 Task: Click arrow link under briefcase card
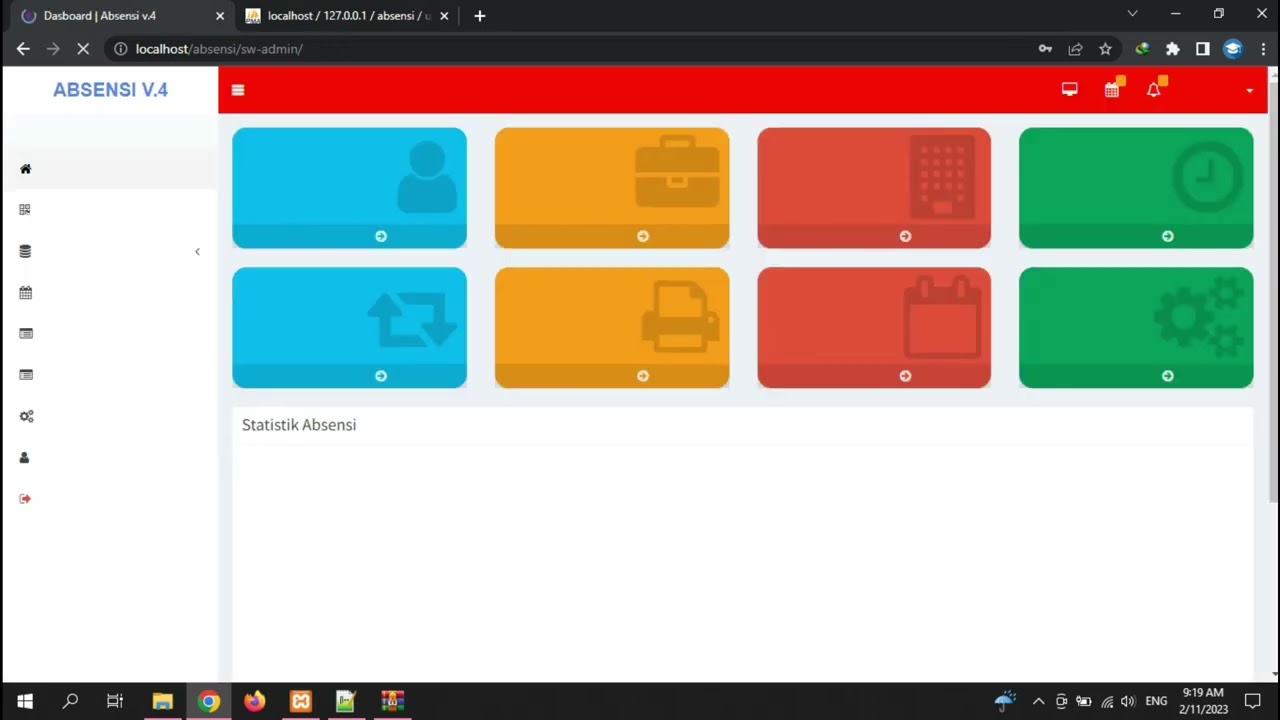[643, 236]
